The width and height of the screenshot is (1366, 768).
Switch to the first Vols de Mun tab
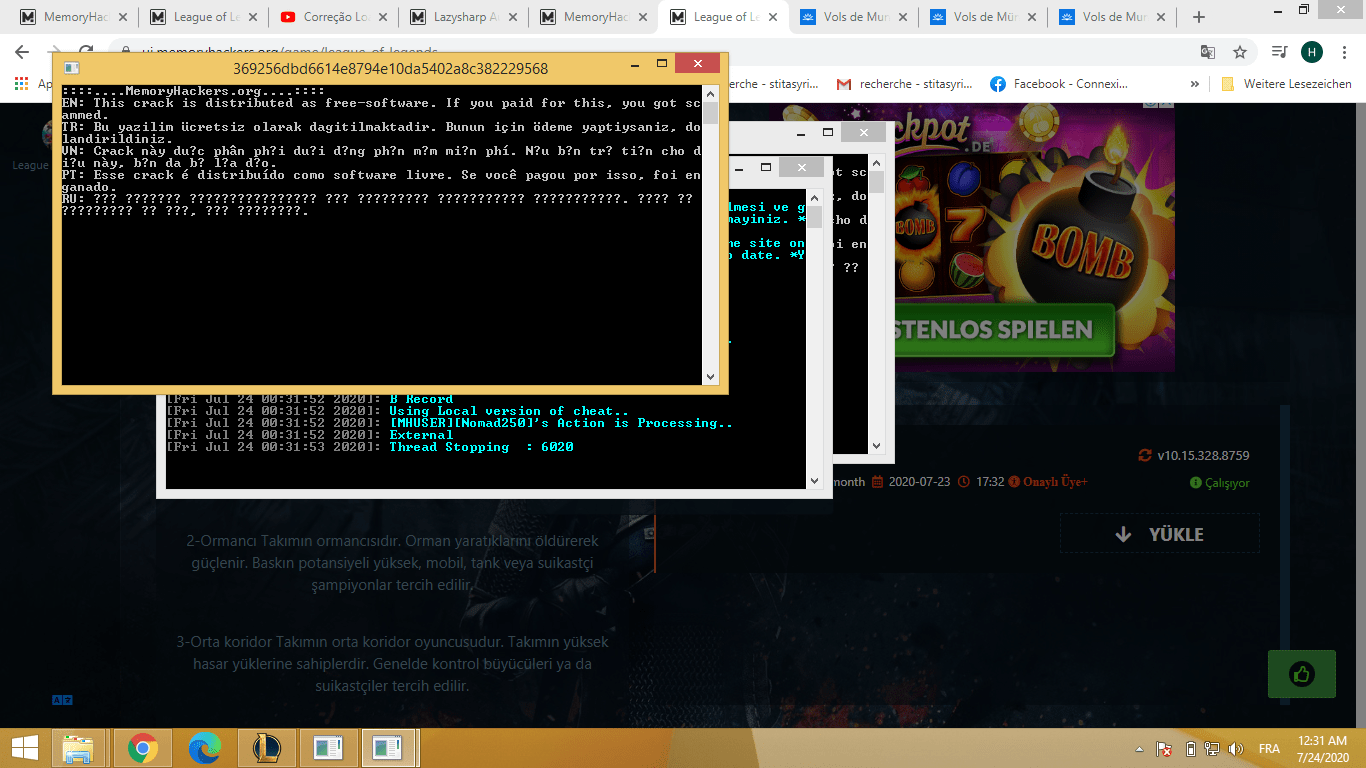pos(854,17)
